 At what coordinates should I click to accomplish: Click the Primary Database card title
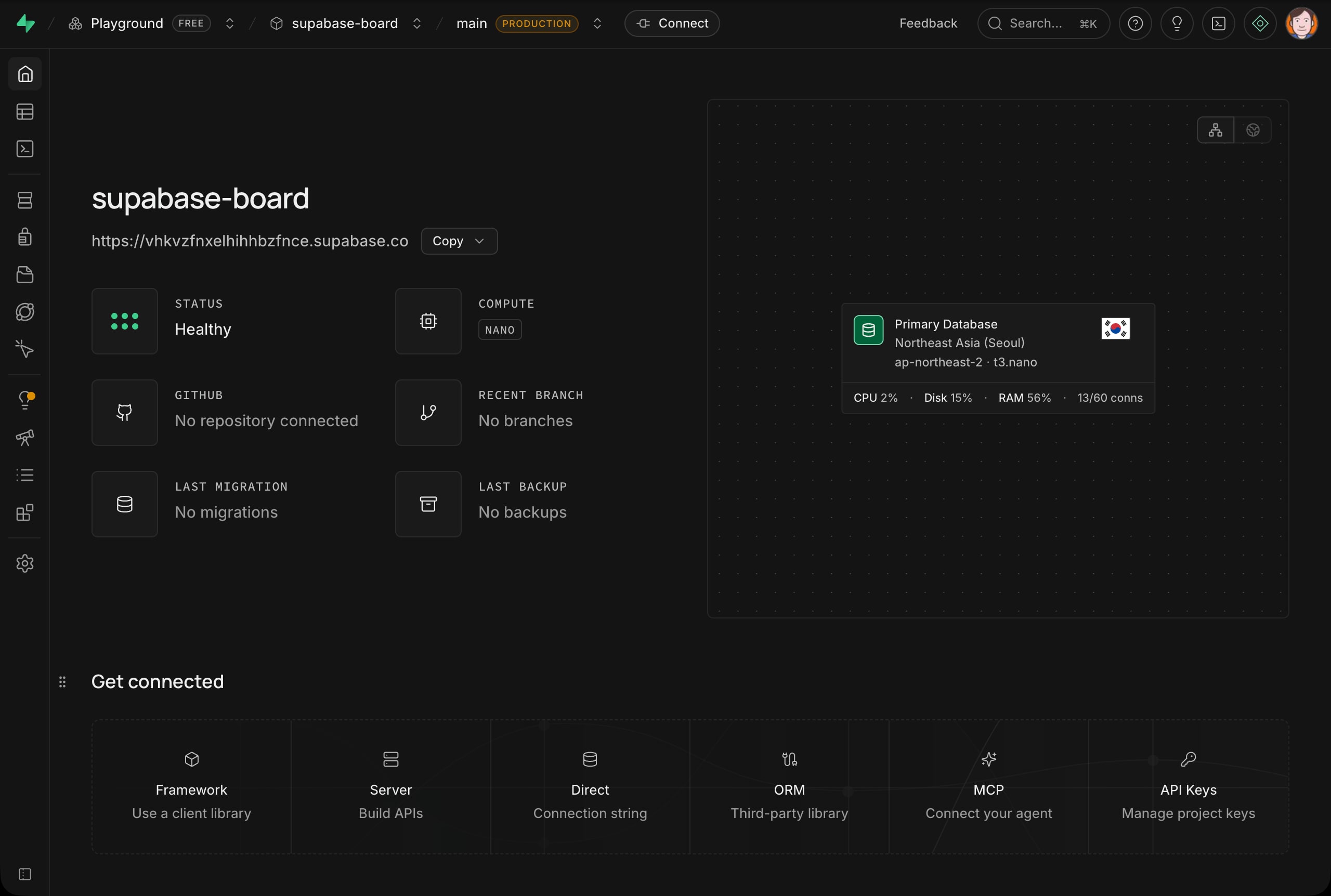(x=946, y=324)
